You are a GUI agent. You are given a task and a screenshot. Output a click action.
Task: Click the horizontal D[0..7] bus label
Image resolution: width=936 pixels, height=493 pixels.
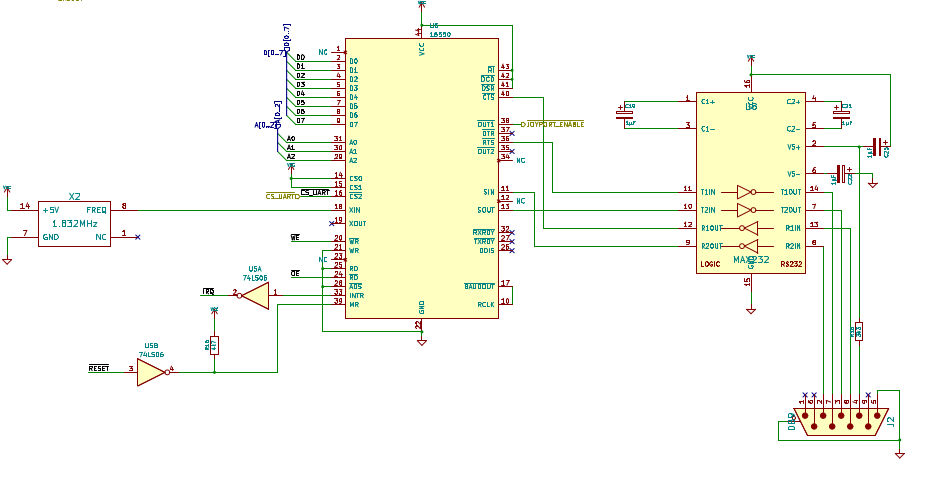274,53
